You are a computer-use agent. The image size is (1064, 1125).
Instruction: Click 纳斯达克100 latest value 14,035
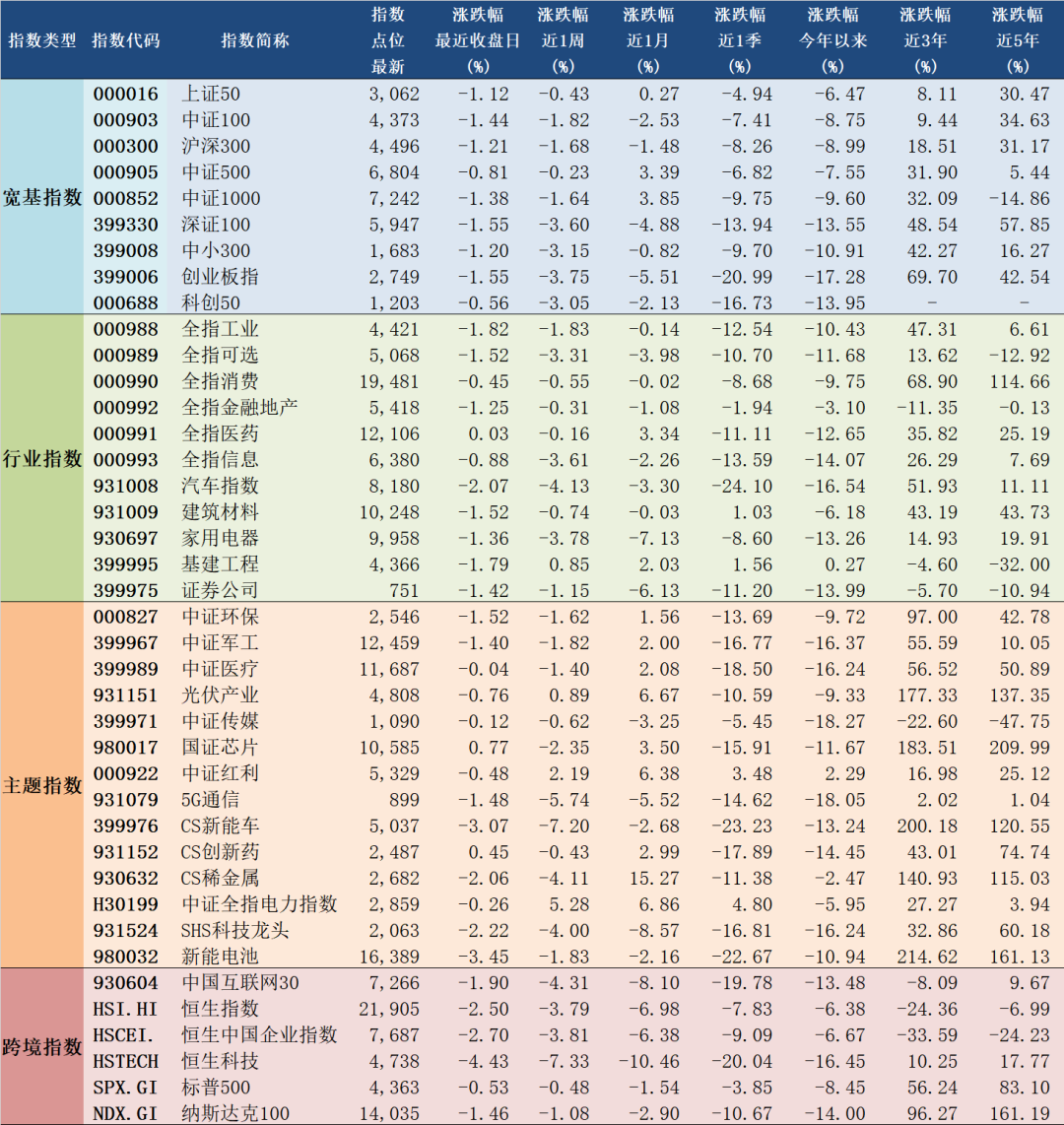[x=389, y=1114]
